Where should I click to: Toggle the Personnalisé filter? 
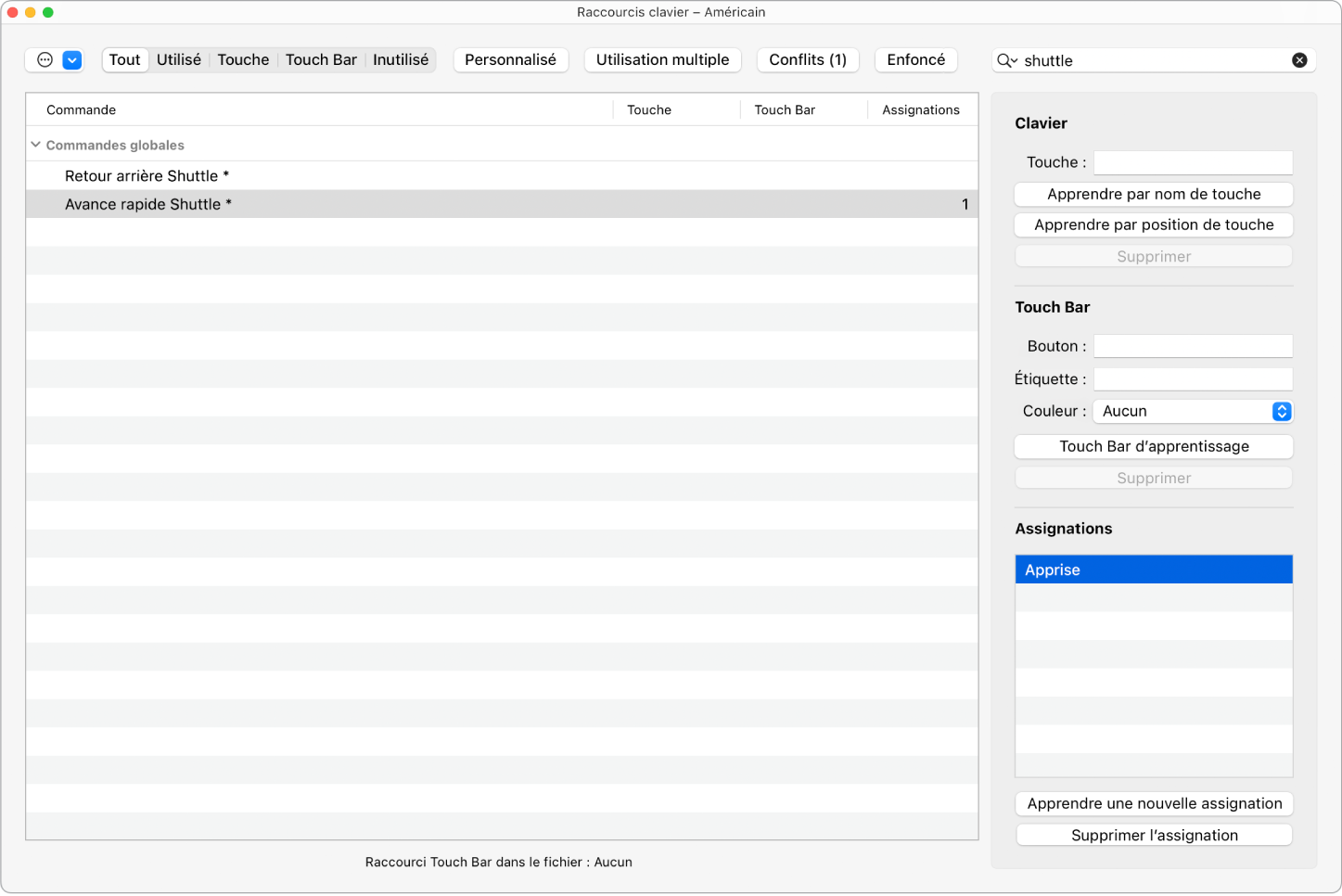510,60
